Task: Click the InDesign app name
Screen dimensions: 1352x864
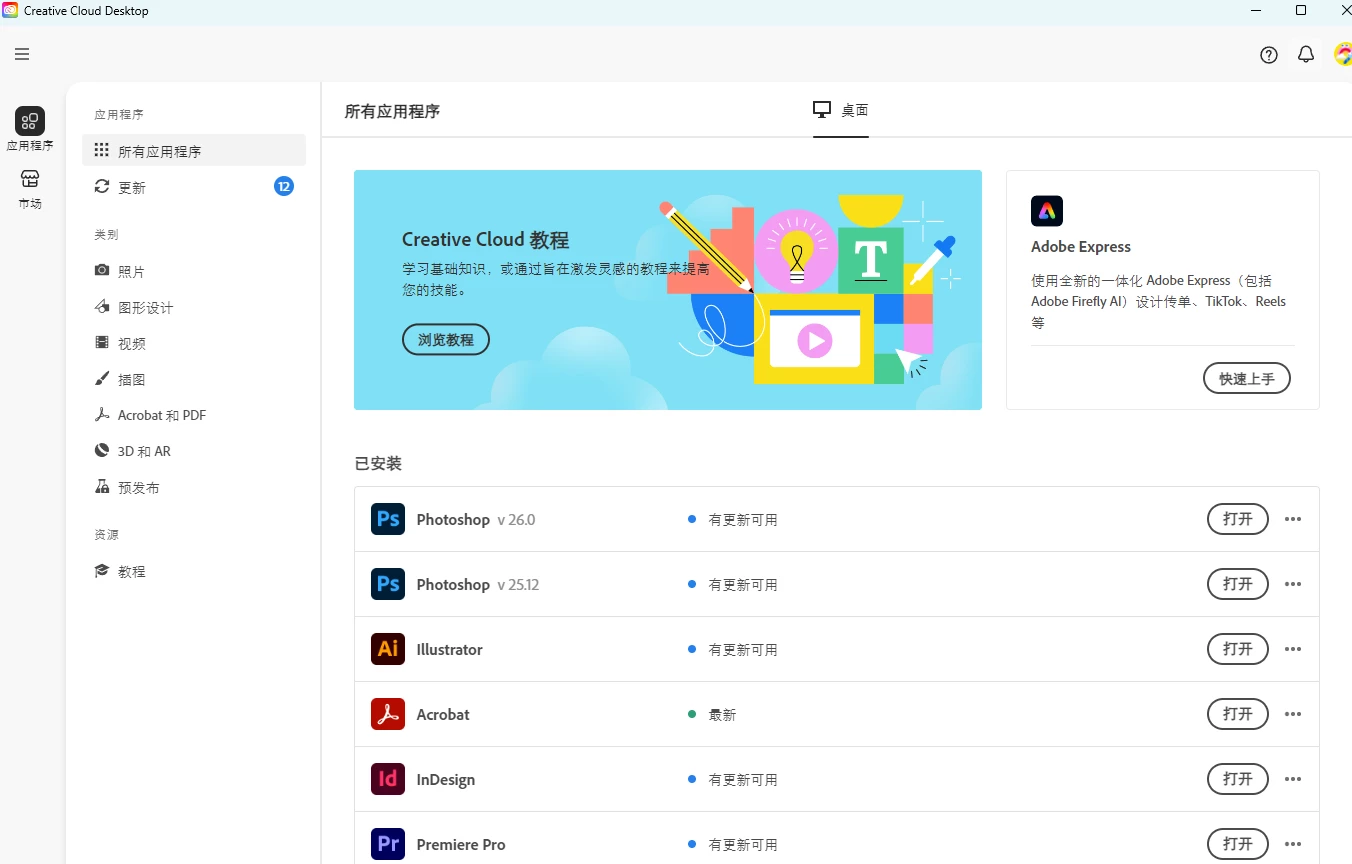Action: 446,779
